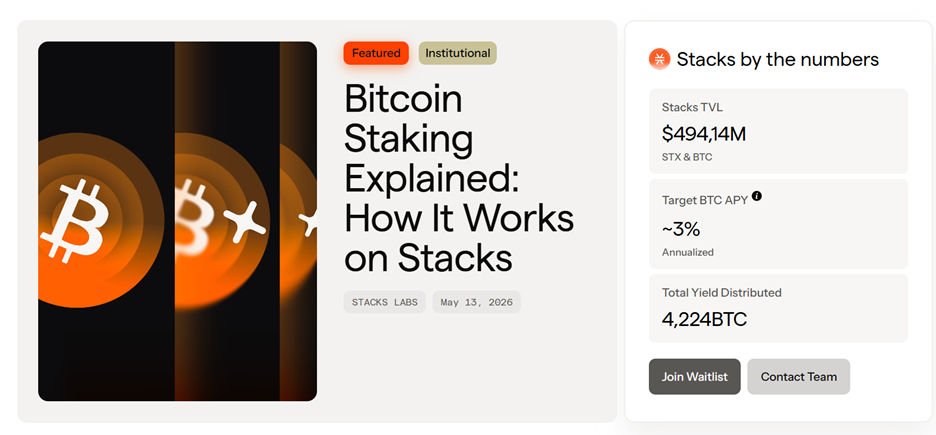Click the orange Stacks logo icon
Viewport: 936px width, 435px height.
coord(660,58)
